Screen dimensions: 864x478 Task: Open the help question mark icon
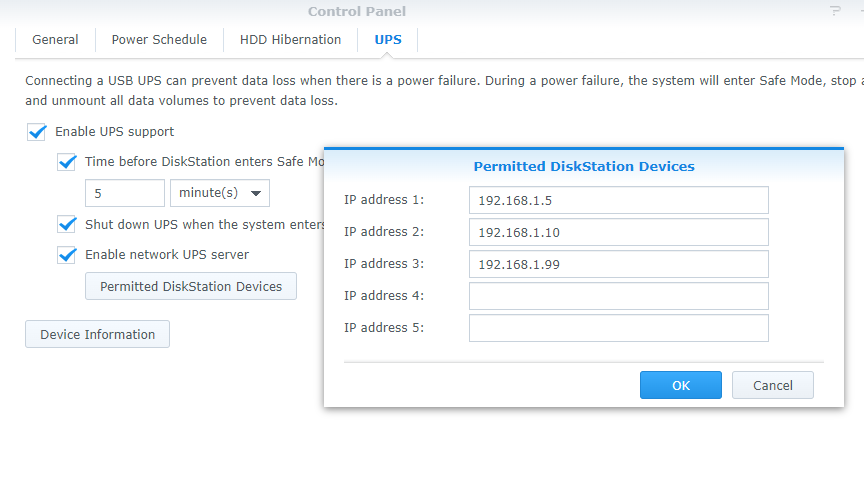pyautogui.click(x=836, y=11)
